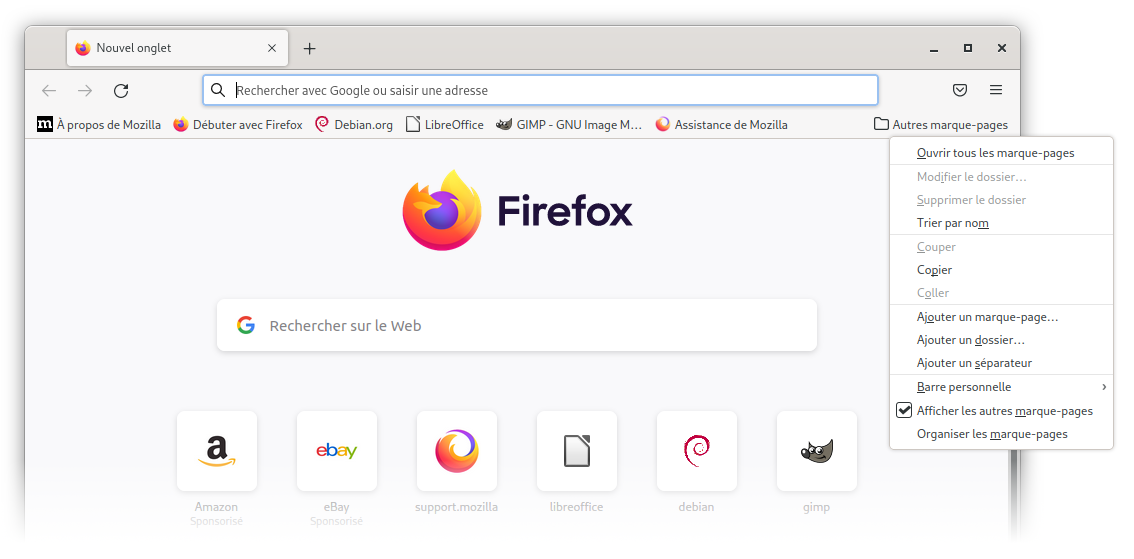The height and width of the screenshot is (559, 1134).
Task: Click Sponsorisé label under Amazon
Action: click(x=217, y=521)
